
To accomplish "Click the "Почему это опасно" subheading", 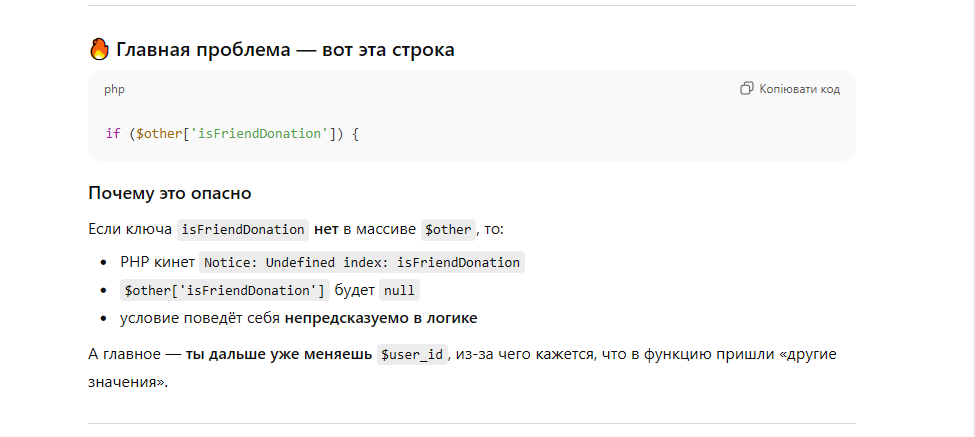I will (169, 193).
